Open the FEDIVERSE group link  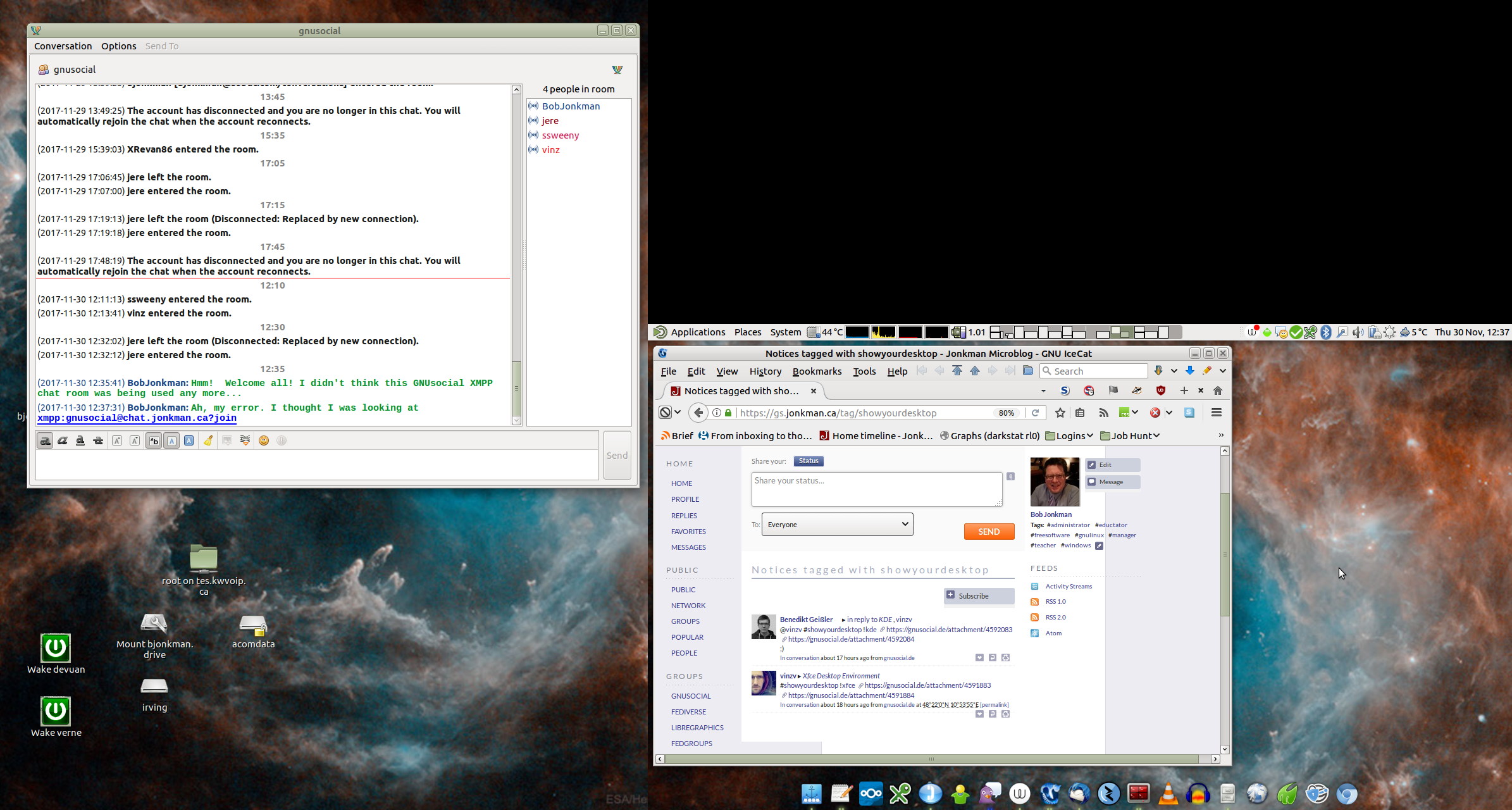(x=688, y=712)
